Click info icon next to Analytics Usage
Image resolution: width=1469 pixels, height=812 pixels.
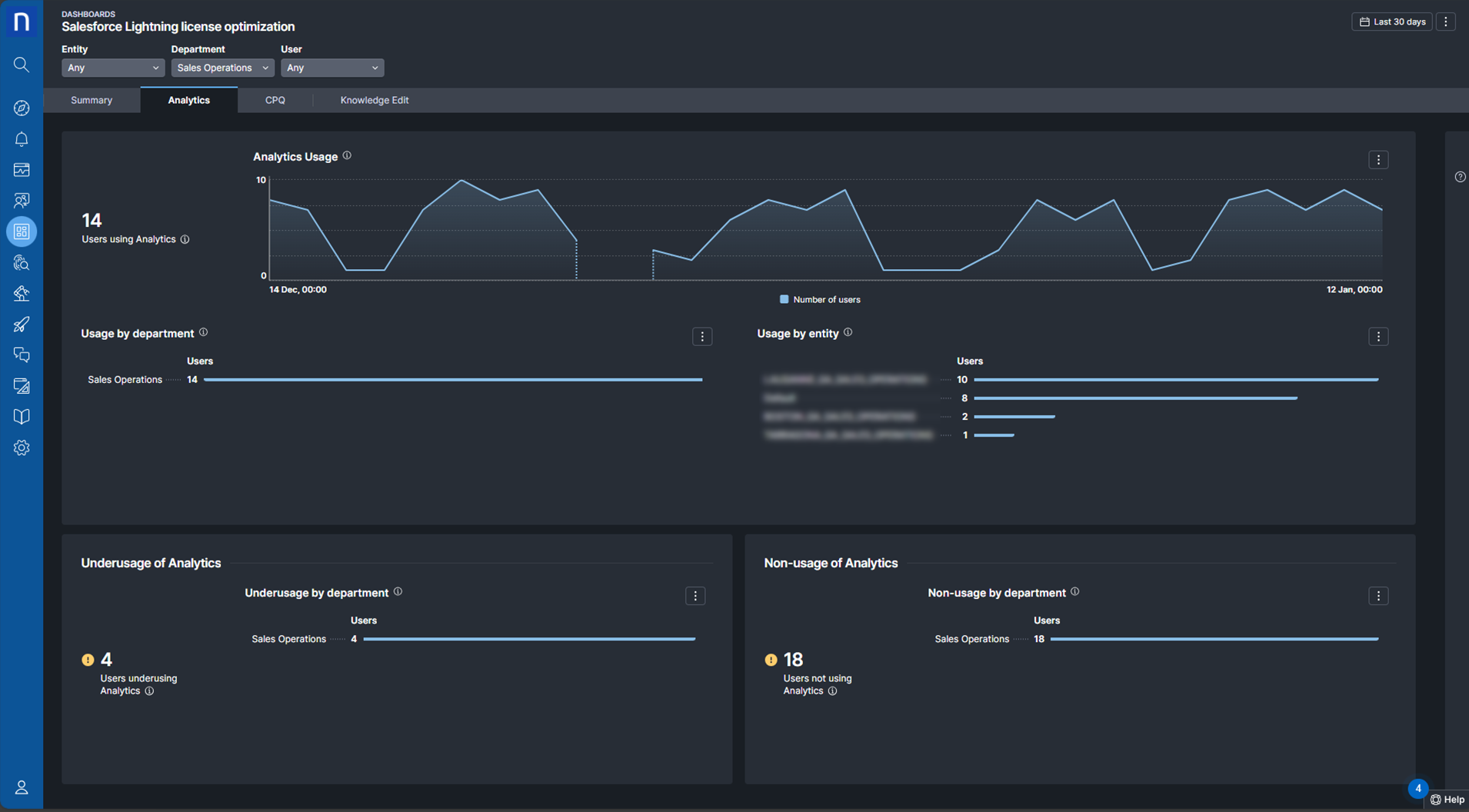coord(347,155)
